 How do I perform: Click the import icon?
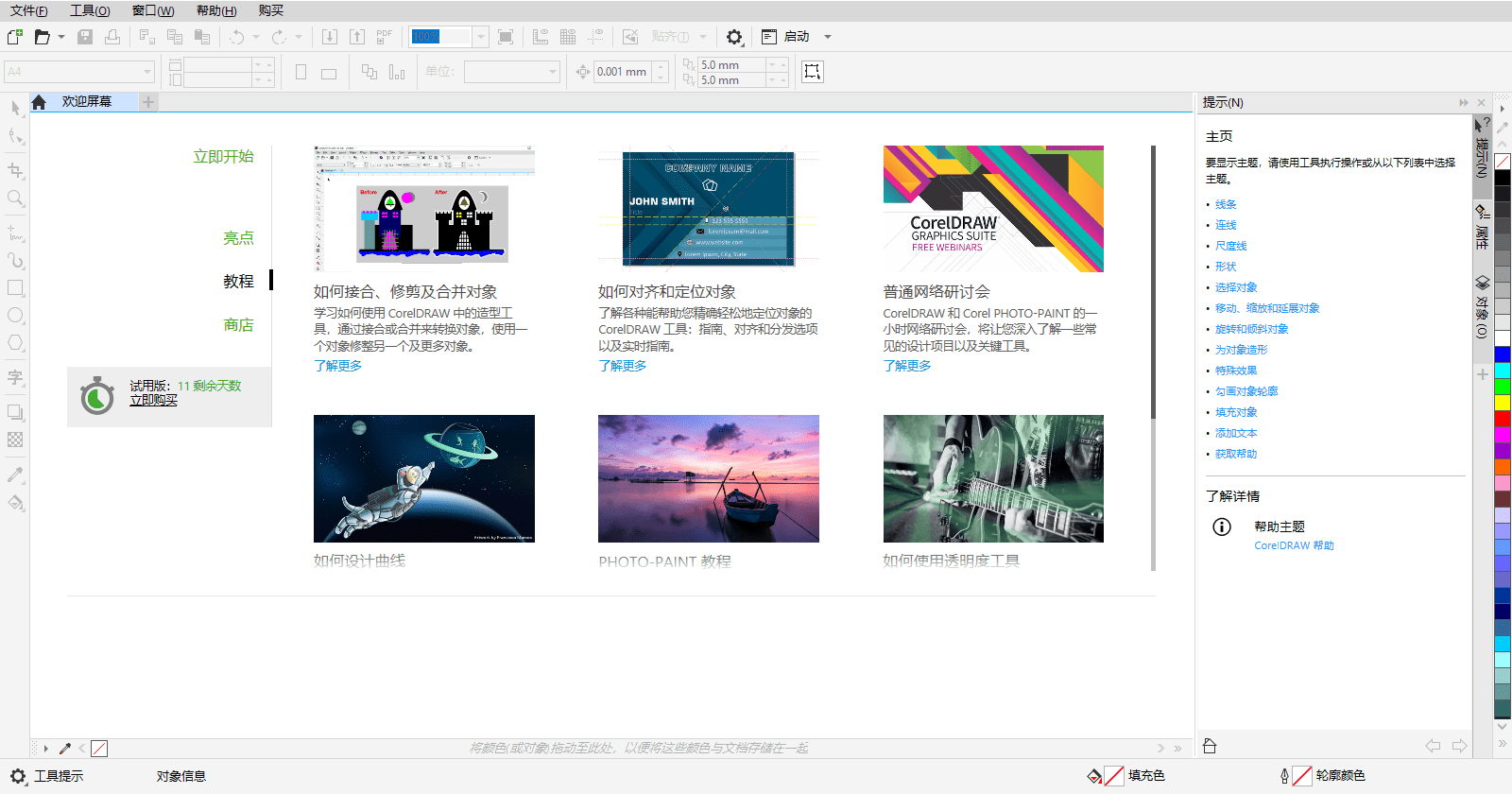[330, 37]
